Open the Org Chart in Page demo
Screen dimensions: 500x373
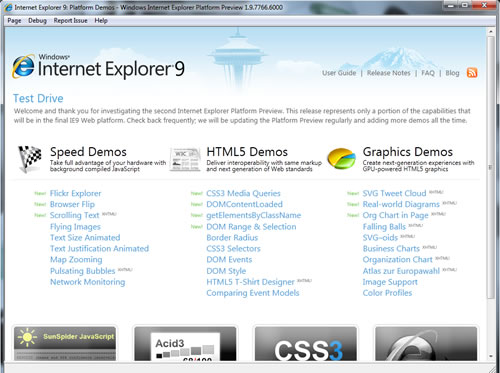pyautogui.click(x=395, y=215)
